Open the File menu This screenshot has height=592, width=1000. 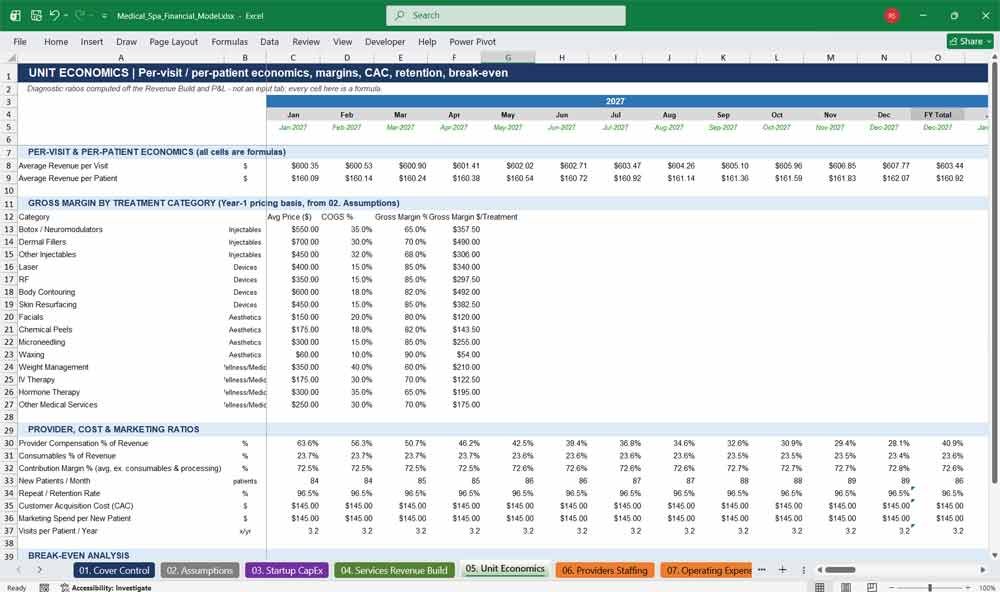point(20,41)
